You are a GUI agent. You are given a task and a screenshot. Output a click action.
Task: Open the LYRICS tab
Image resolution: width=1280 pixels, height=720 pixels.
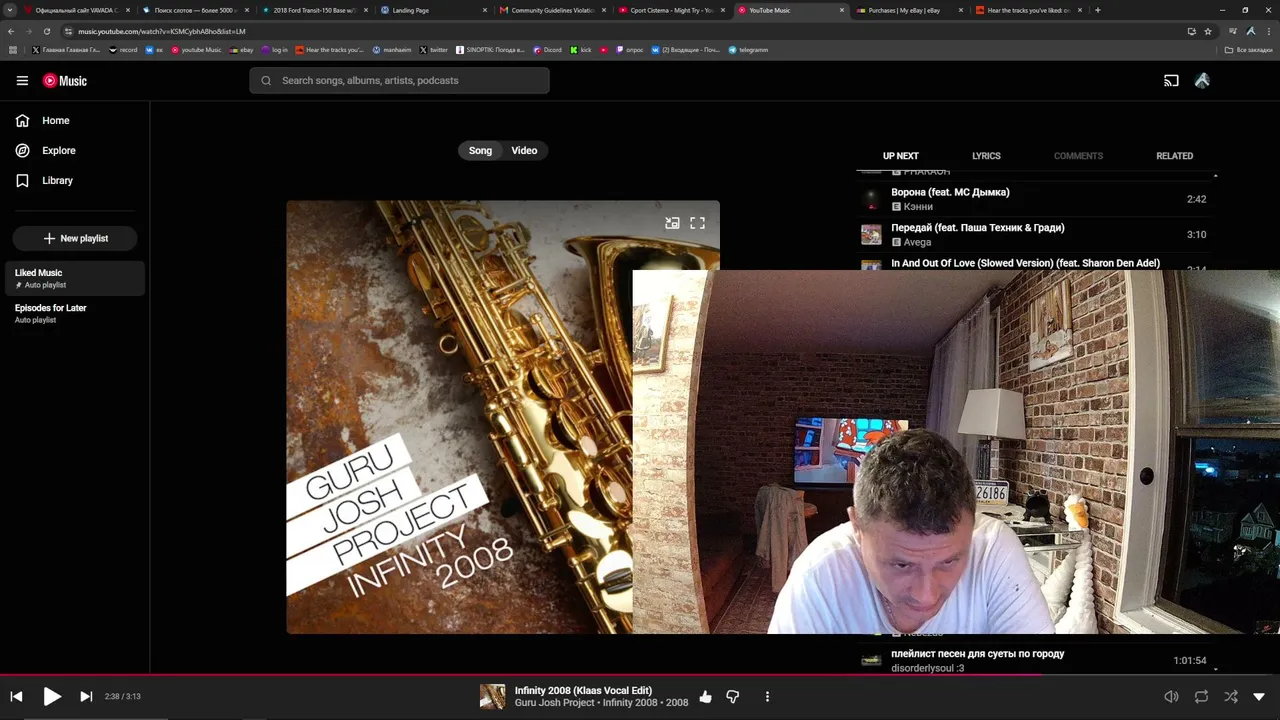[x=986, y=156]
